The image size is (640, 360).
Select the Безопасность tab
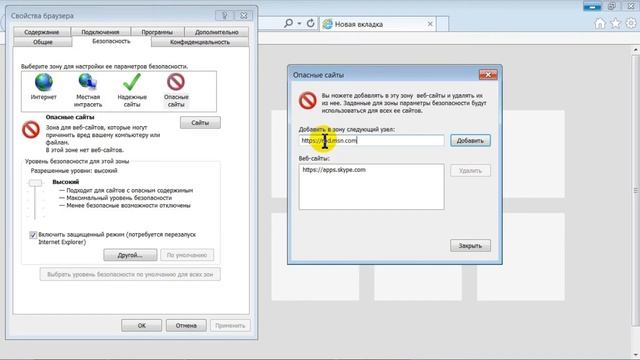(x=111, y=41)
